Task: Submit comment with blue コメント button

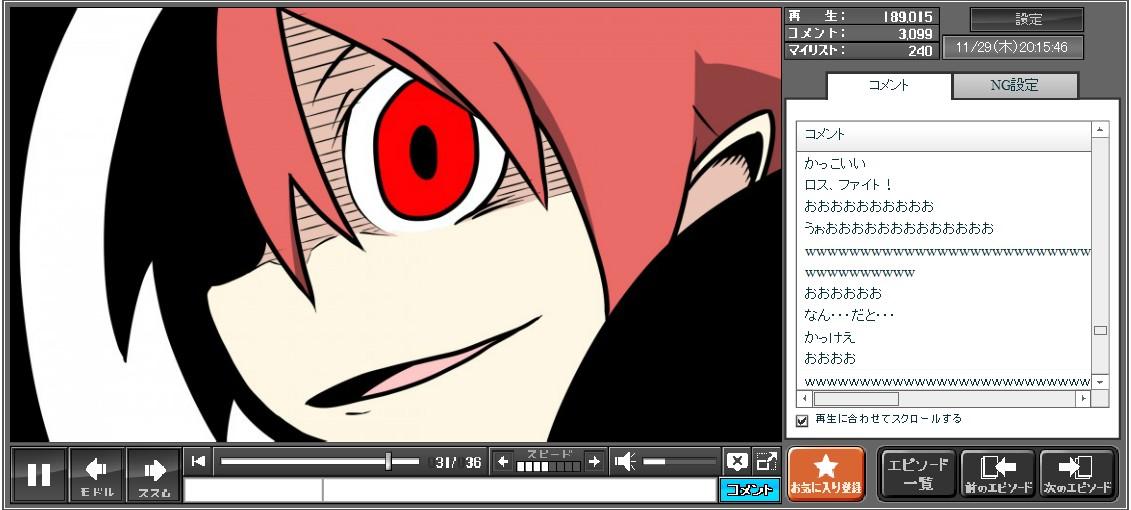Action: coord(749,490)
